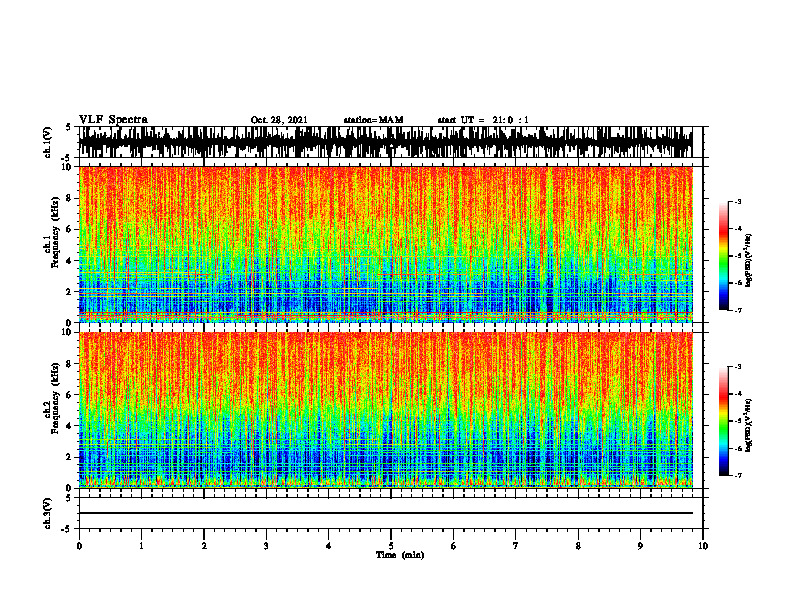Click the "-7" label on ch.1 colorbar
792x612 pixels.
coord(738,310)
